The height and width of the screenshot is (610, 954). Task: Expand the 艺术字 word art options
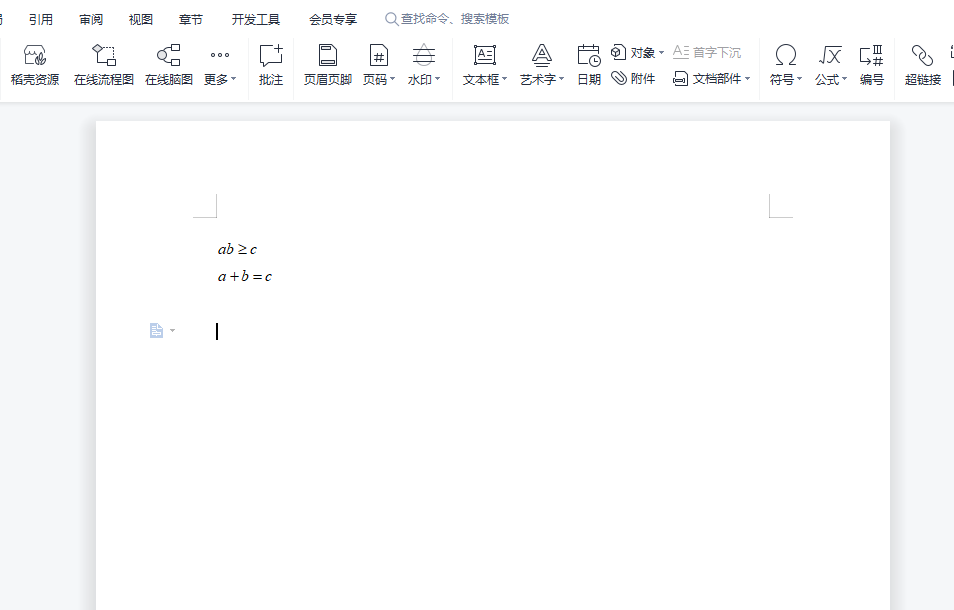(542, 79)
